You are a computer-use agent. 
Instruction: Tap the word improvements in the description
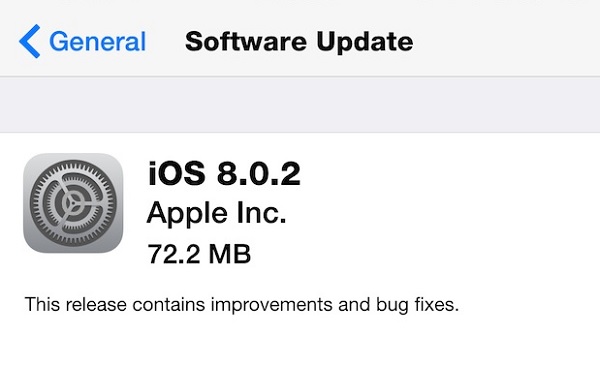(x=271, y=305)
